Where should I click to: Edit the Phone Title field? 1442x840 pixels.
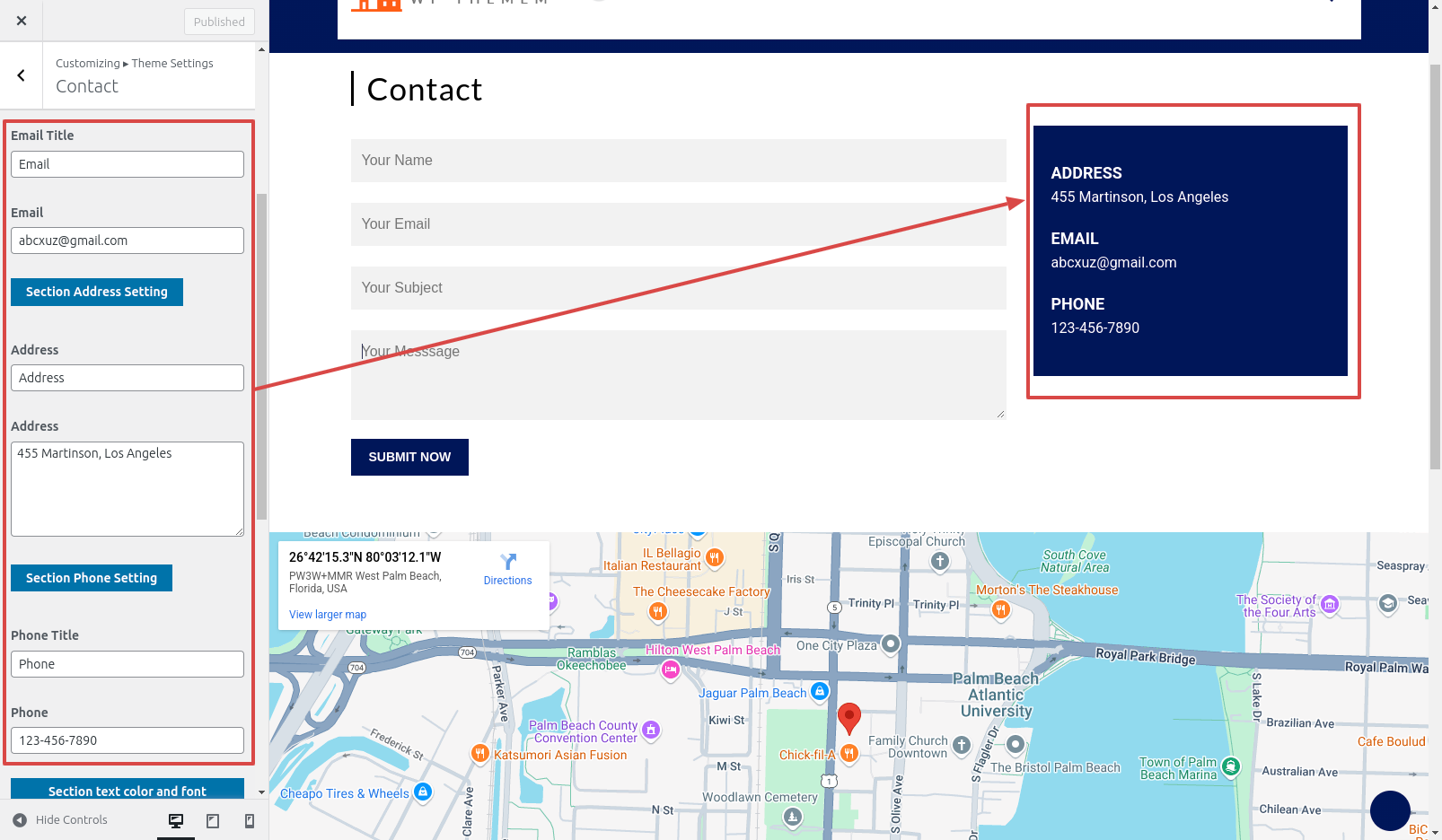[127, 664]
